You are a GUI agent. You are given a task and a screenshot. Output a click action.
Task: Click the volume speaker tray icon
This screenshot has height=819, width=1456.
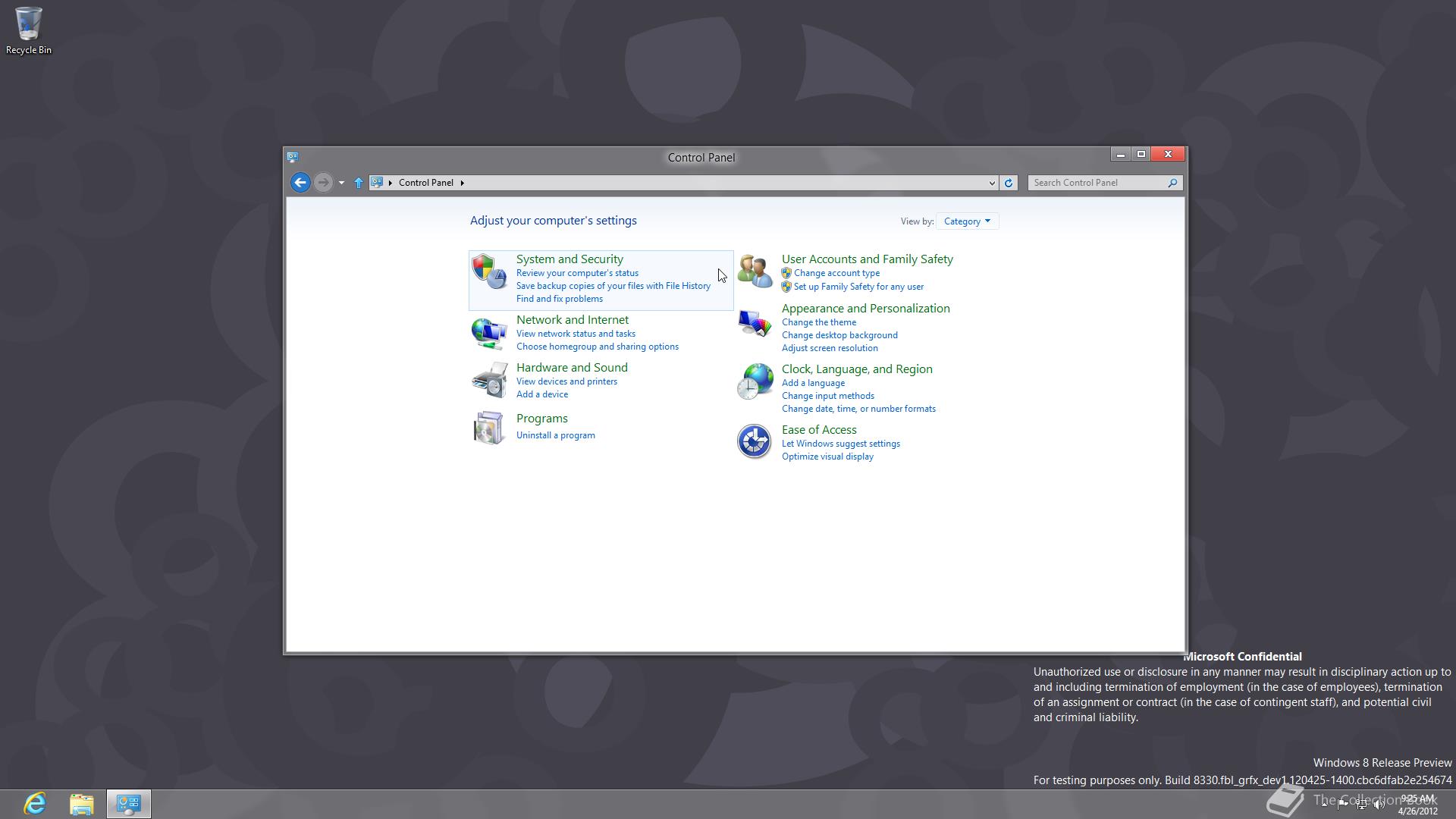(x=1379, y=805)
